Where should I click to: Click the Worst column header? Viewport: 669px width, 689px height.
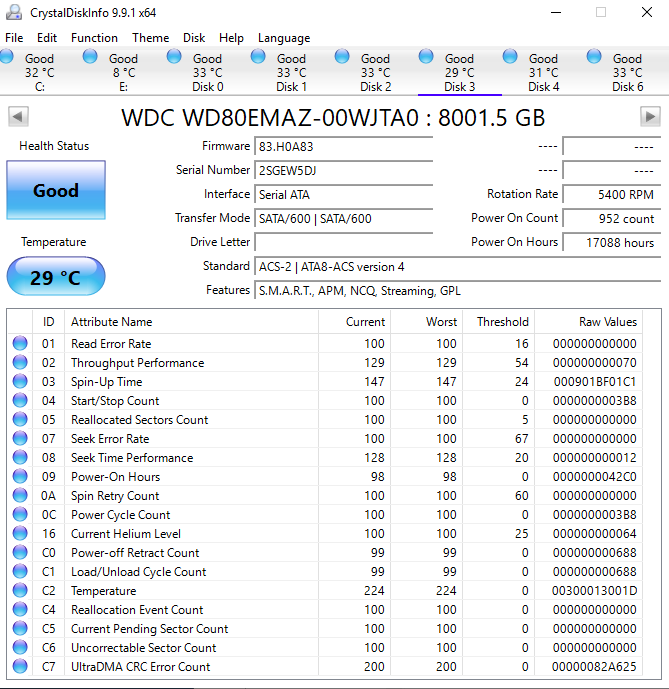click(x=426, y=322)
